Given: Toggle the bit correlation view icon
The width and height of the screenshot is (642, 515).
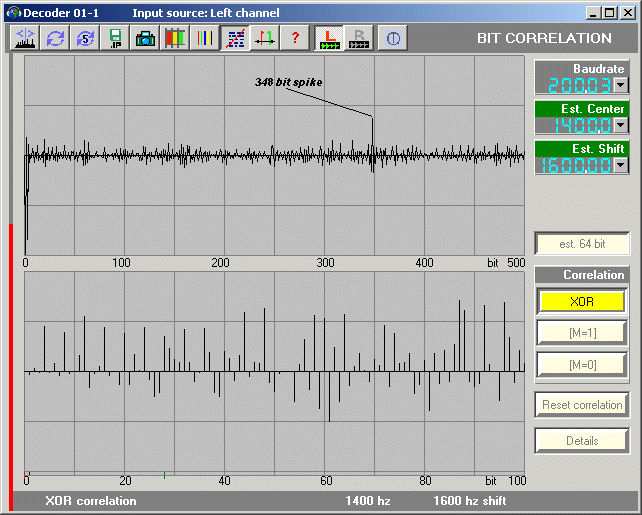Looking at the screenshot, I should point(236,38).
